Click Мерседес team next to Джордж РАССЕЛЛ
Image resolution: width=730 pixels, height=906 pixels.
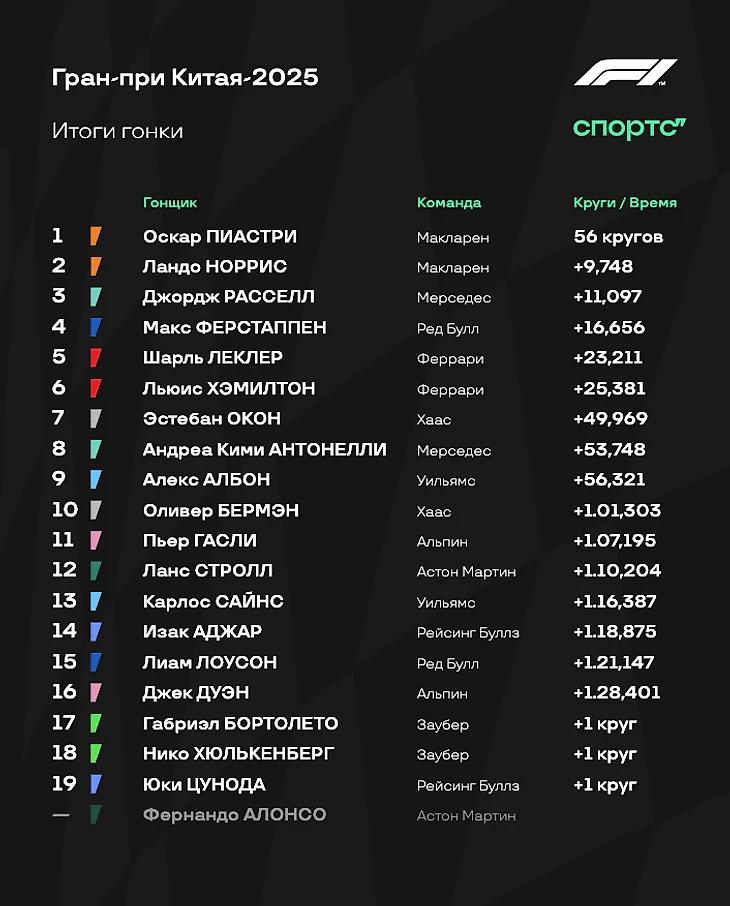454,298
